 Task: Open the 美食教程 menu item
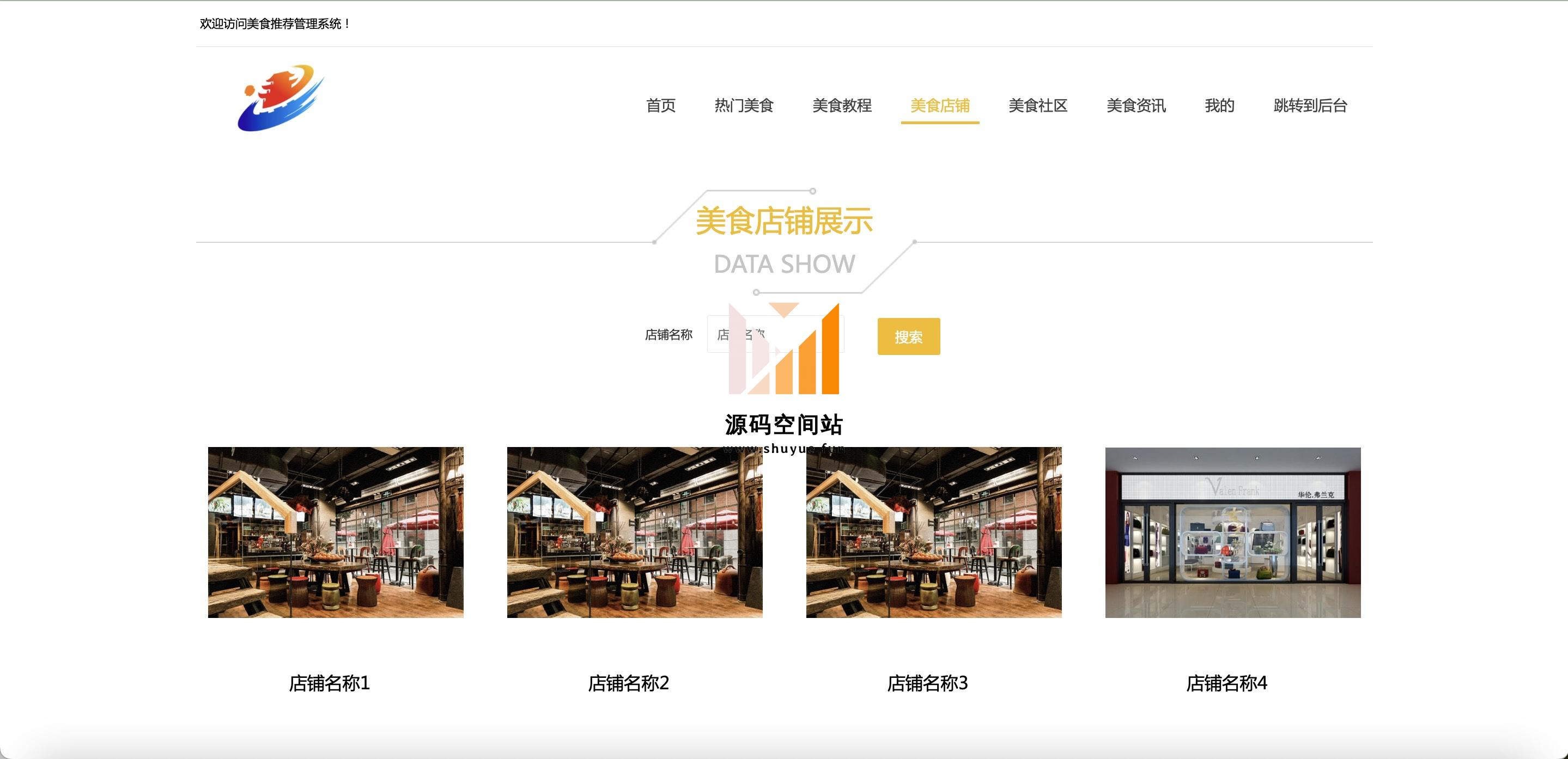click(842, 106)
